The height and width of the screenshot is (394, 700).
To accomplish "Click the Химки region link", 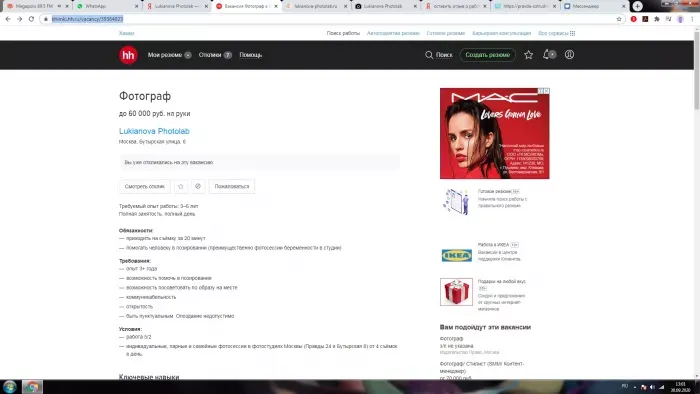I will (126, 33).
